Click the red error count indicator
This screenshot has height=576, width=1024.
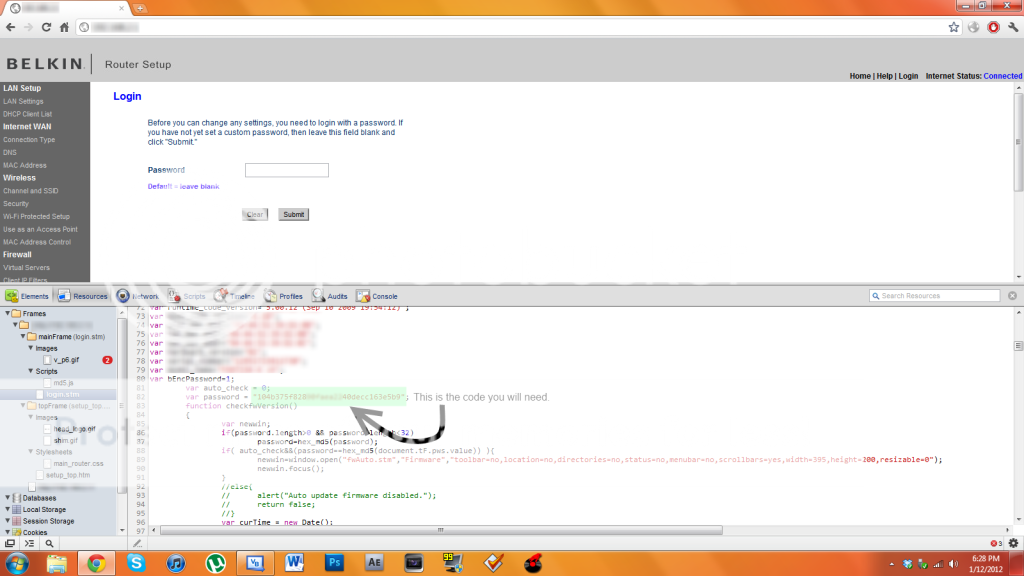pyautogui.click(x=996, y=543)
